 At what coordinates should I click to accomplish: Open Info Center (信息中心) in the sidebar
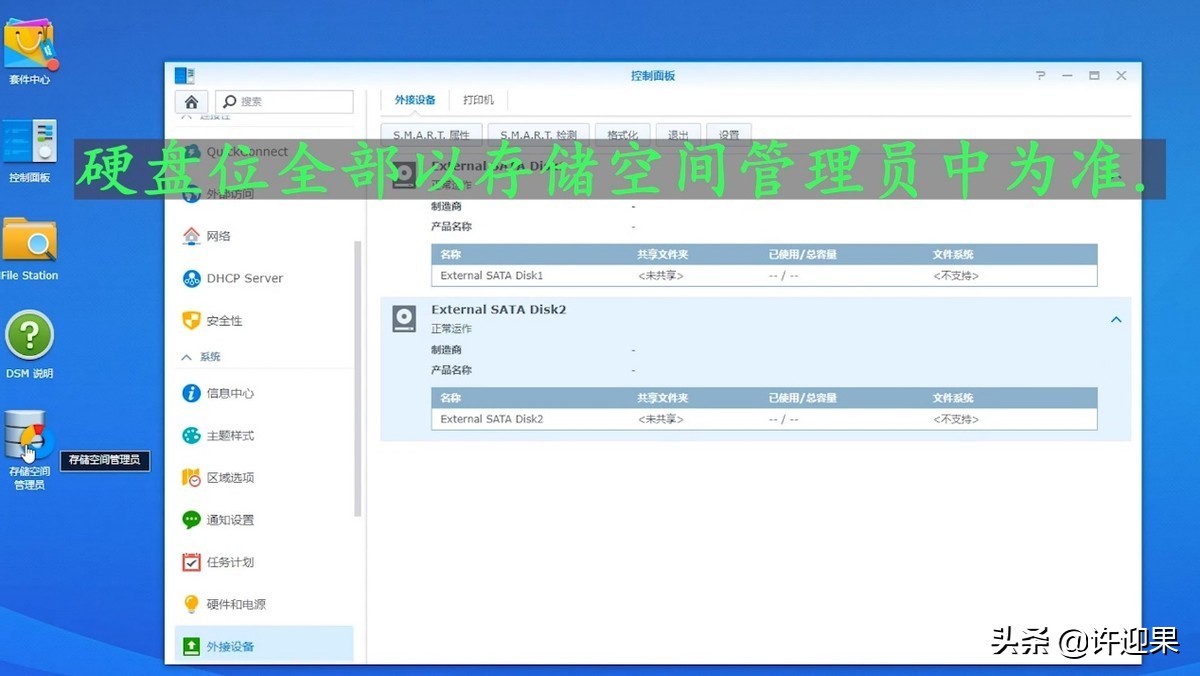point(230,393)
